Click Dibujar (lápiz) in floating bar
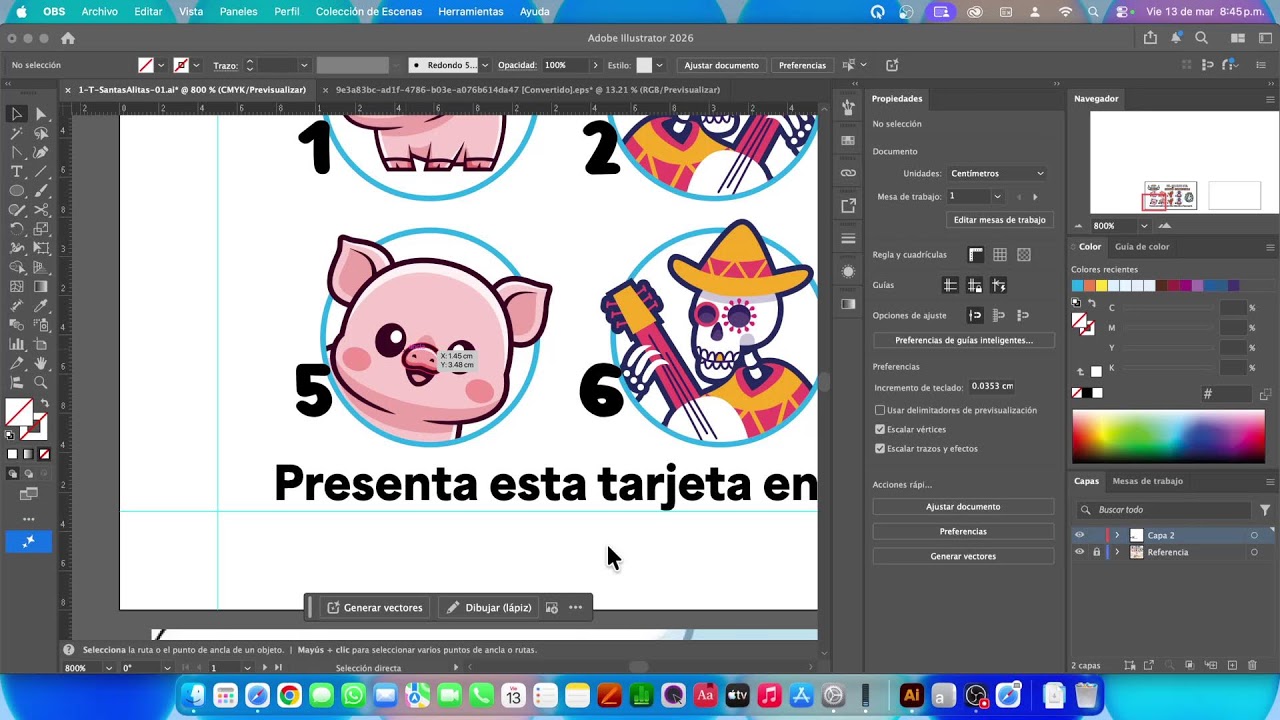This screenshot has height=720, width=1280. tap(489, 607)
